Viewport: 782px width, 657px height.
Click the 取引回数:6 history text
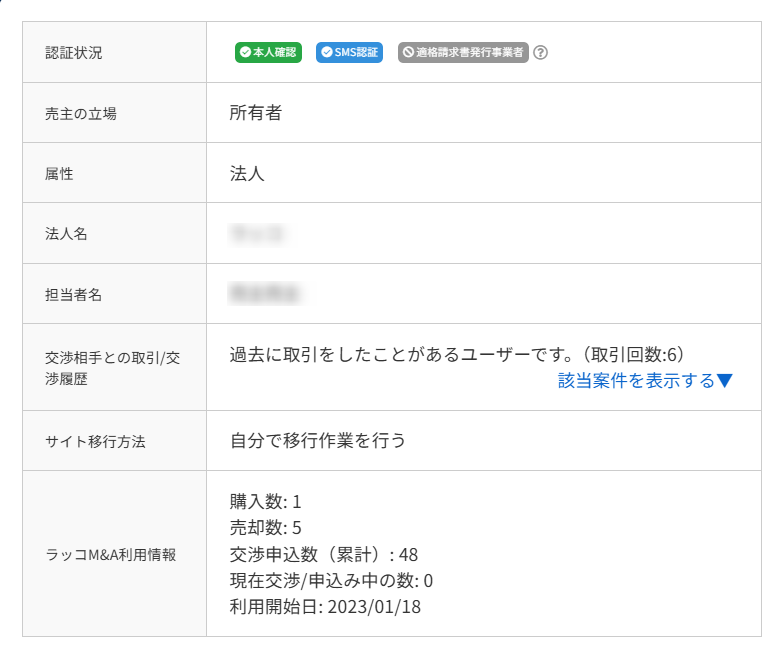coord(634,355)
